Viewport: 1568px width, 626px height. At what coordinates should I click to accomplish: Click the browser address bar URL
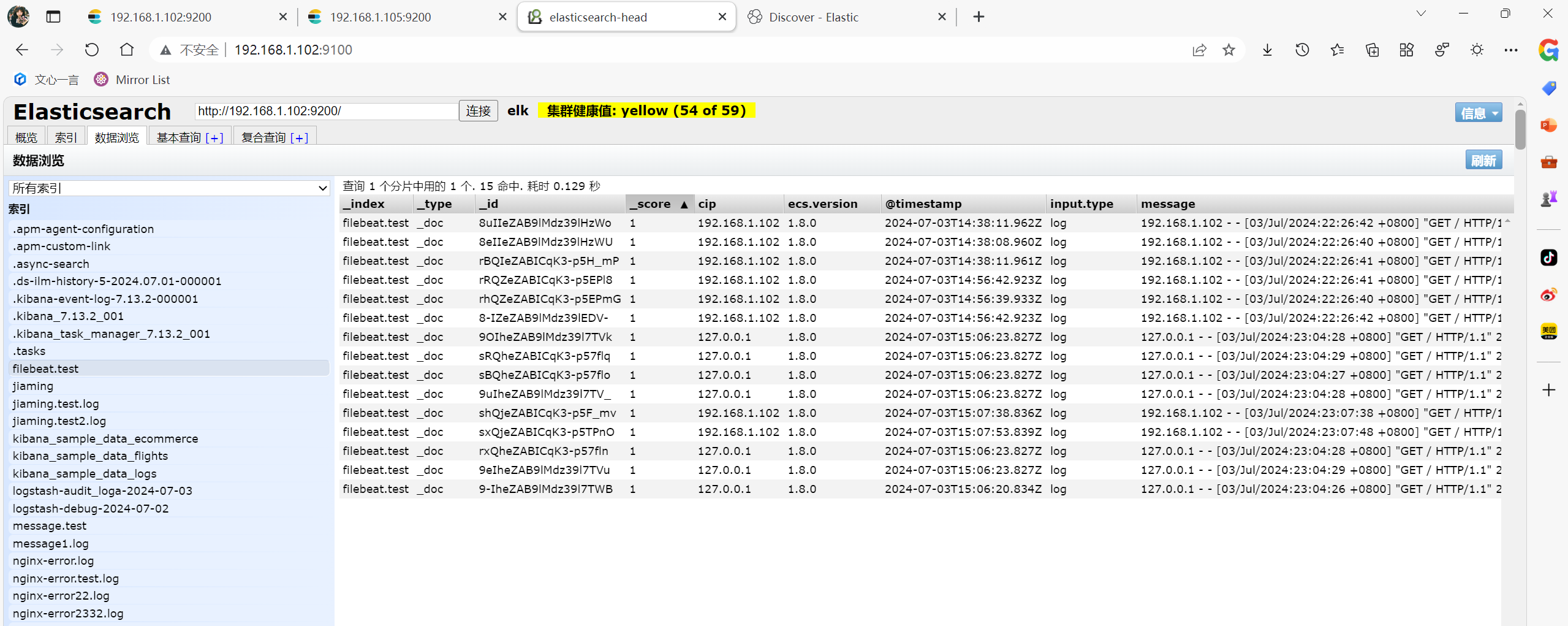click(x=293, y=50)
